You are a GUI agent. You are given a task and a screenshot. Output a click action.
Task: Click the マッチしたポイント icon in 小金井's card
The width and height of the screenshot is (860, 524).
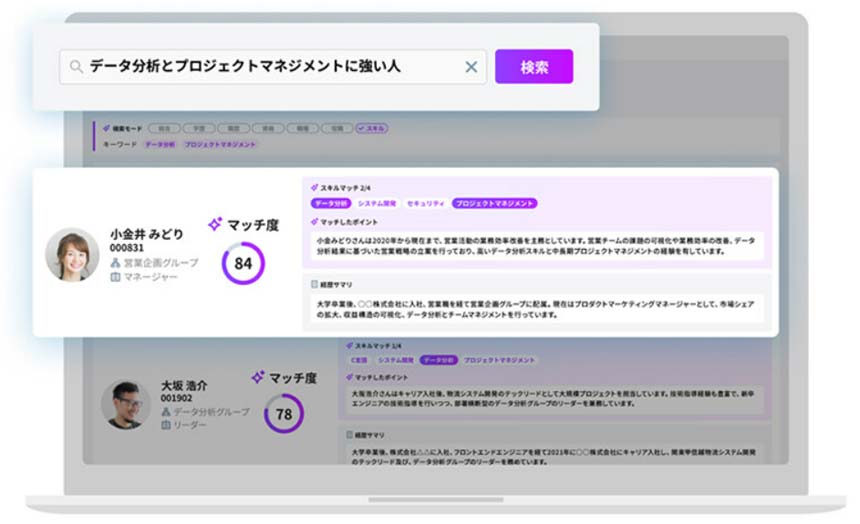coord(314,222)
